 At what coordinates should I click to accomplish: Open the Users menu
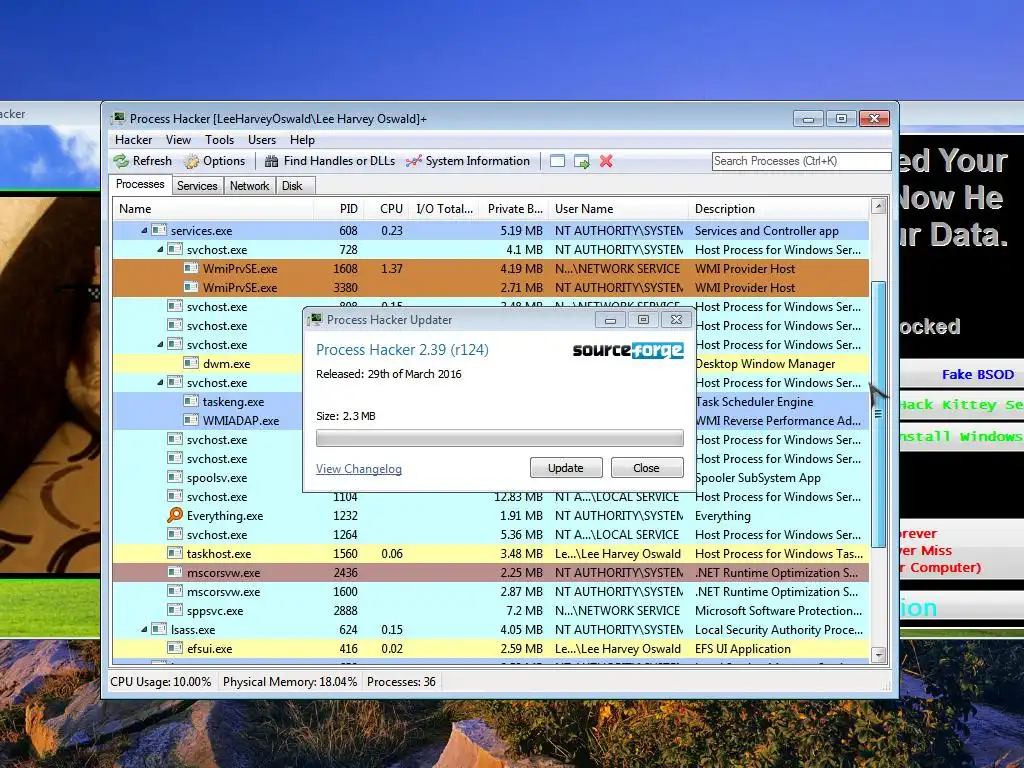click(262, 140)
